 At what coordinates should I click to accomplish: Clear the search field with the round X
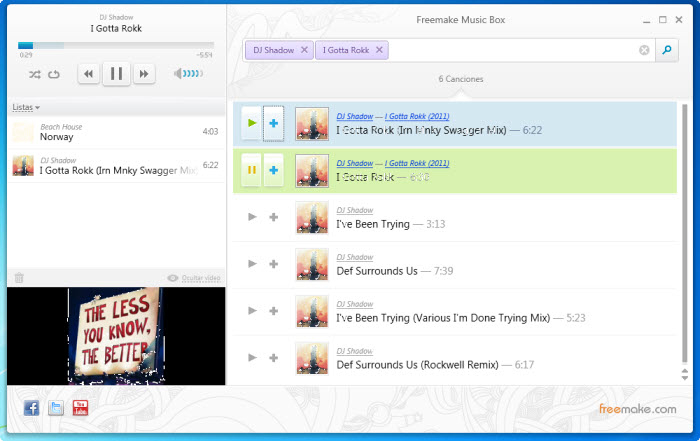[x=644, y=50]
